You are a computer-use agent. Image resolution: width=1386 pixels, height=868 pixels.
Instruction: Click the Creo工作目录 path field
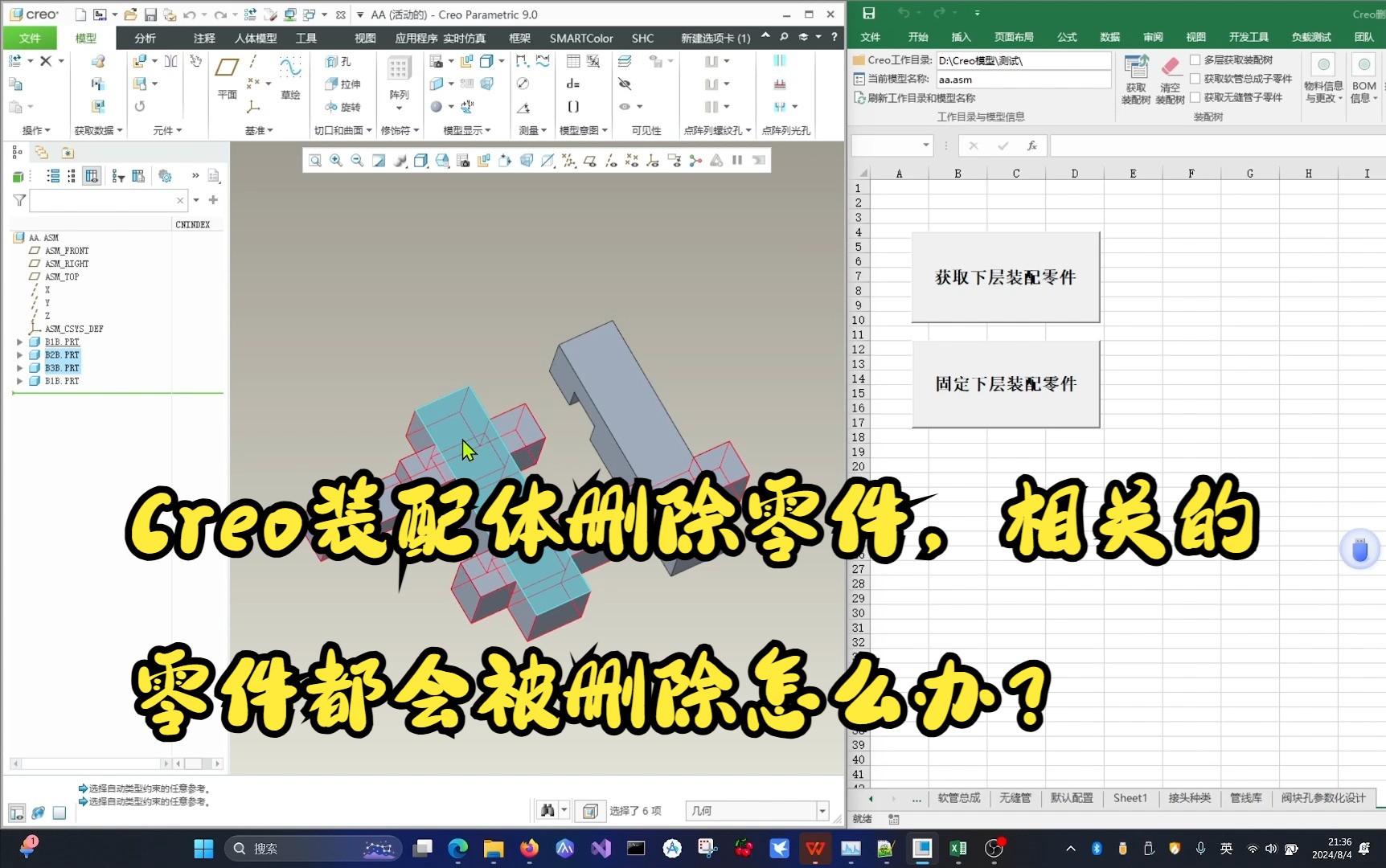point(1023,60)
